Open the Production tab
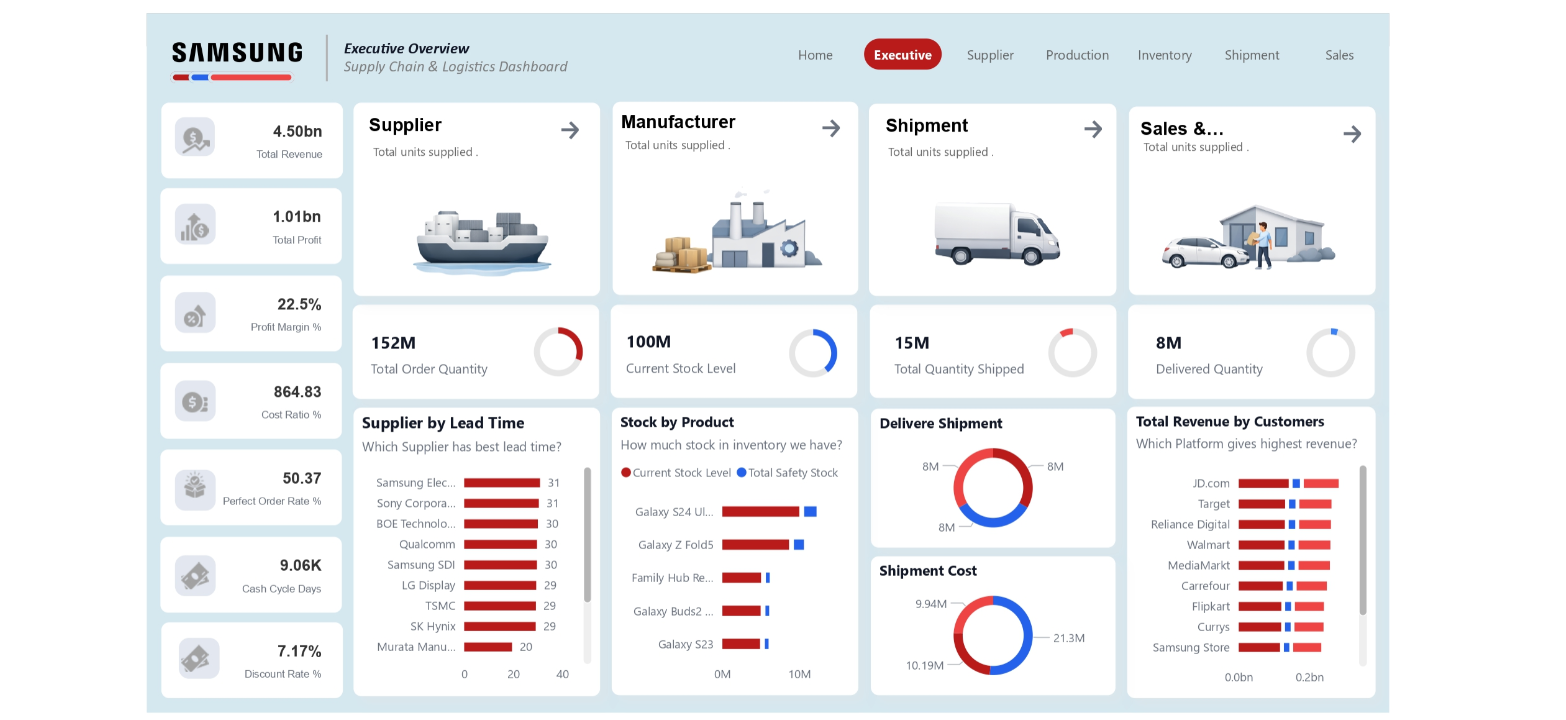Viewport: 1566px width, 720px height. pos(1077,55)
